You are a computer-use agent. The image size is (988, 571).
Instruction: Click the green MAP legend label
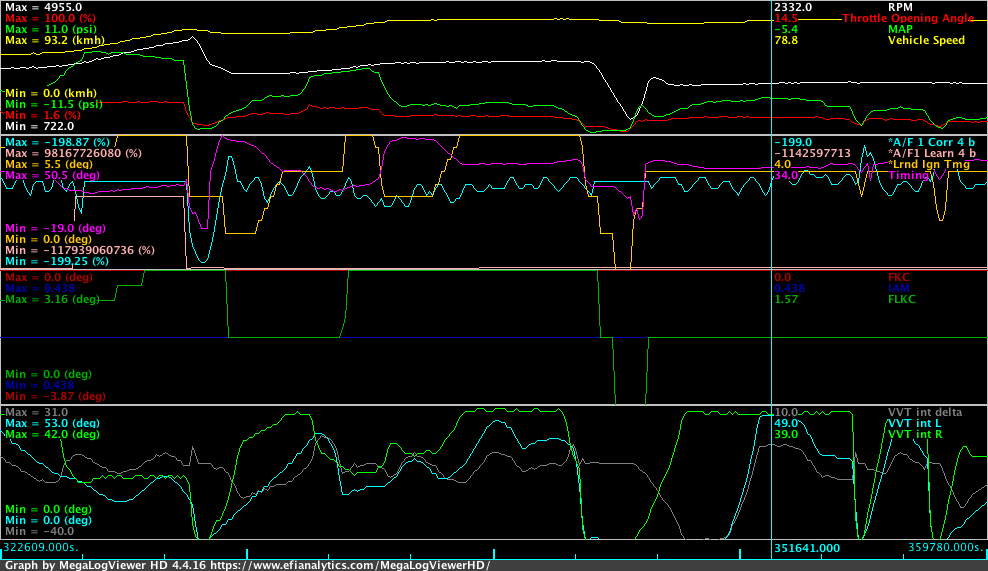point(900,30)
